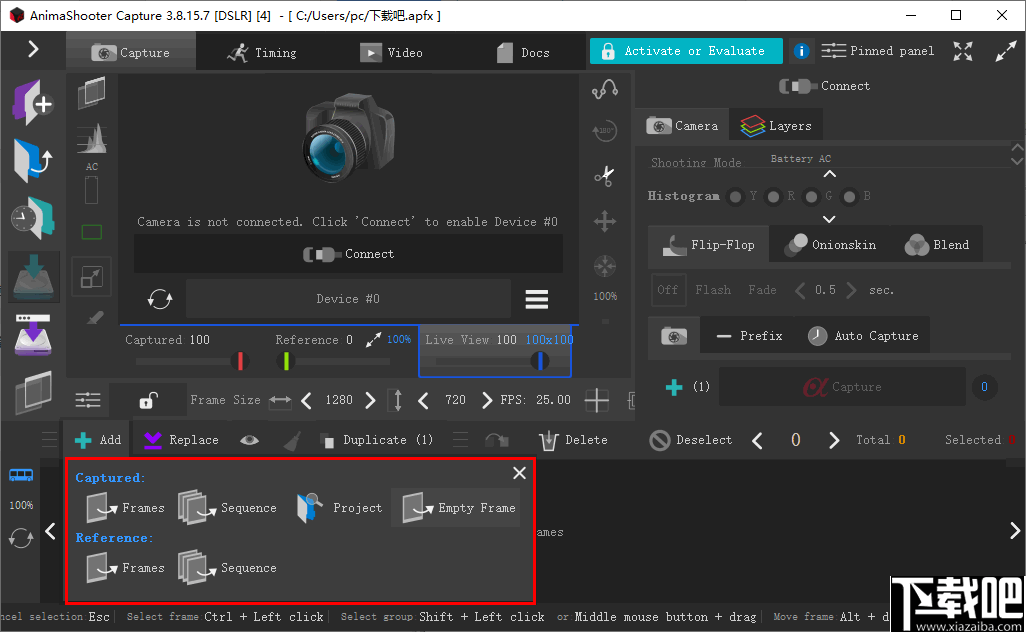Click the export purple drive icon

33,334
